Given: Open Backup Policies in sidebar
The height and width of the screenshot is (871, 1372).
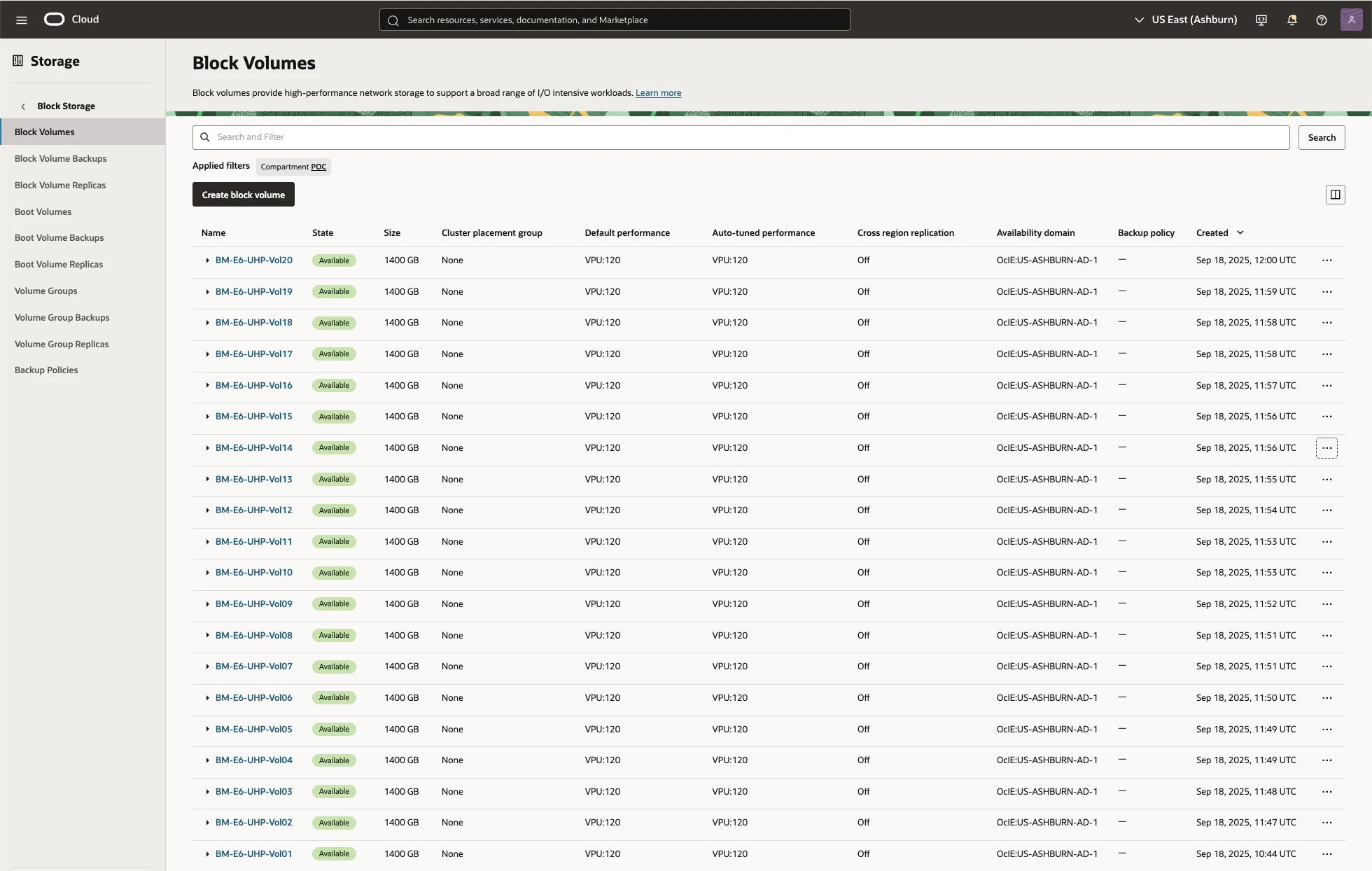Looking at the screenshot, I should click(x=46, y=370).
